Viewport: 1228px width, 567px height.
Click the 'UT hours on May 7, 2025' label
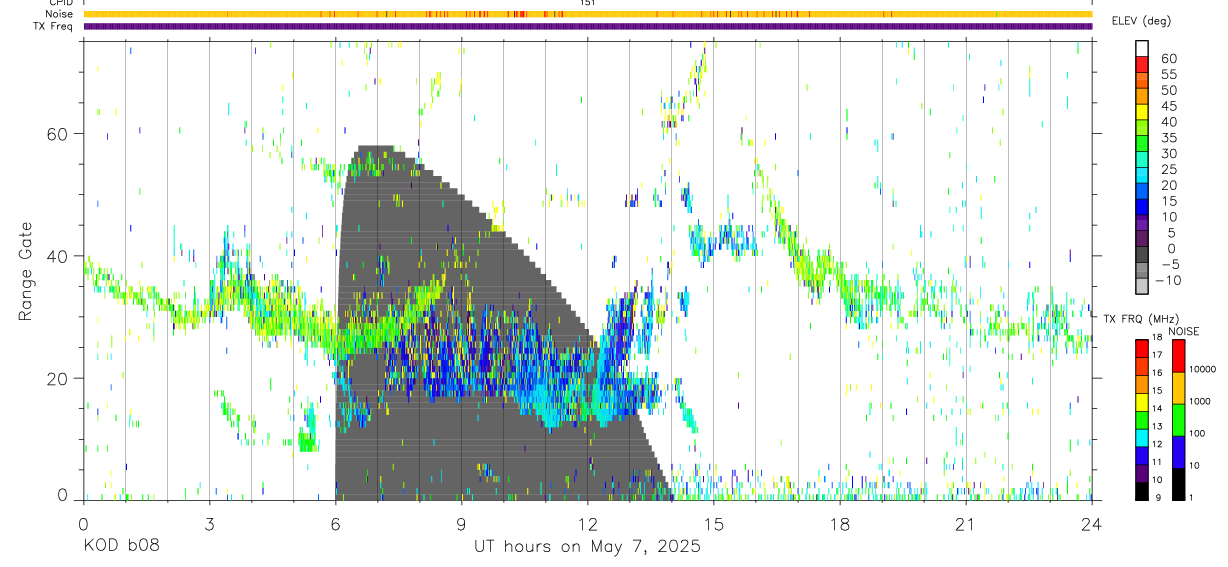(x=587, y=547)
